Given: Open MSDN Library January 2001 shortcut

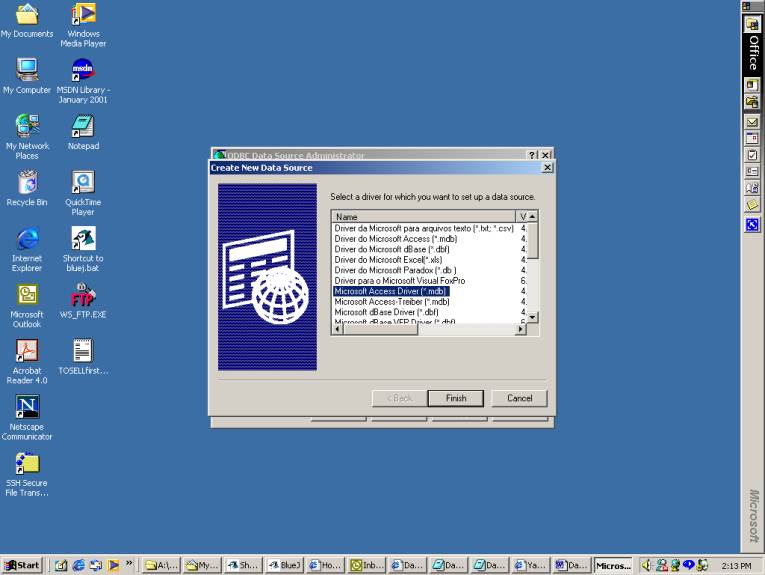Looking at the screenshot, I should 83,80.
